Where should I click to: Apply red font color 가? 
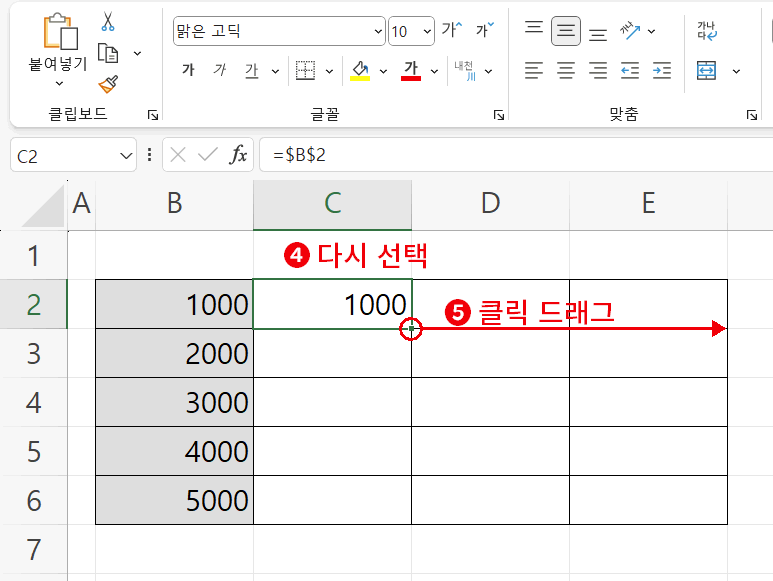pos(411,70)
